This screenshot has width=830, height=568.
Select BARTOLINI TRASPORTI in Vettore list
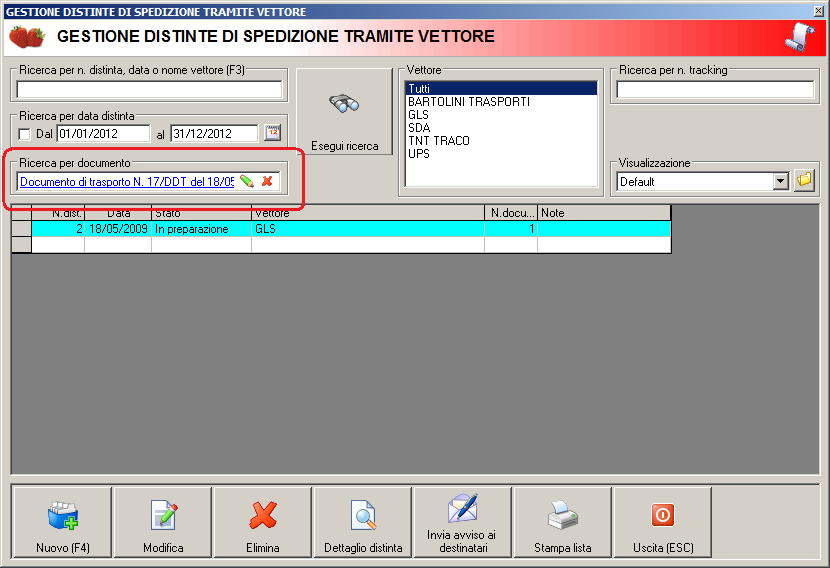point(501,102)
